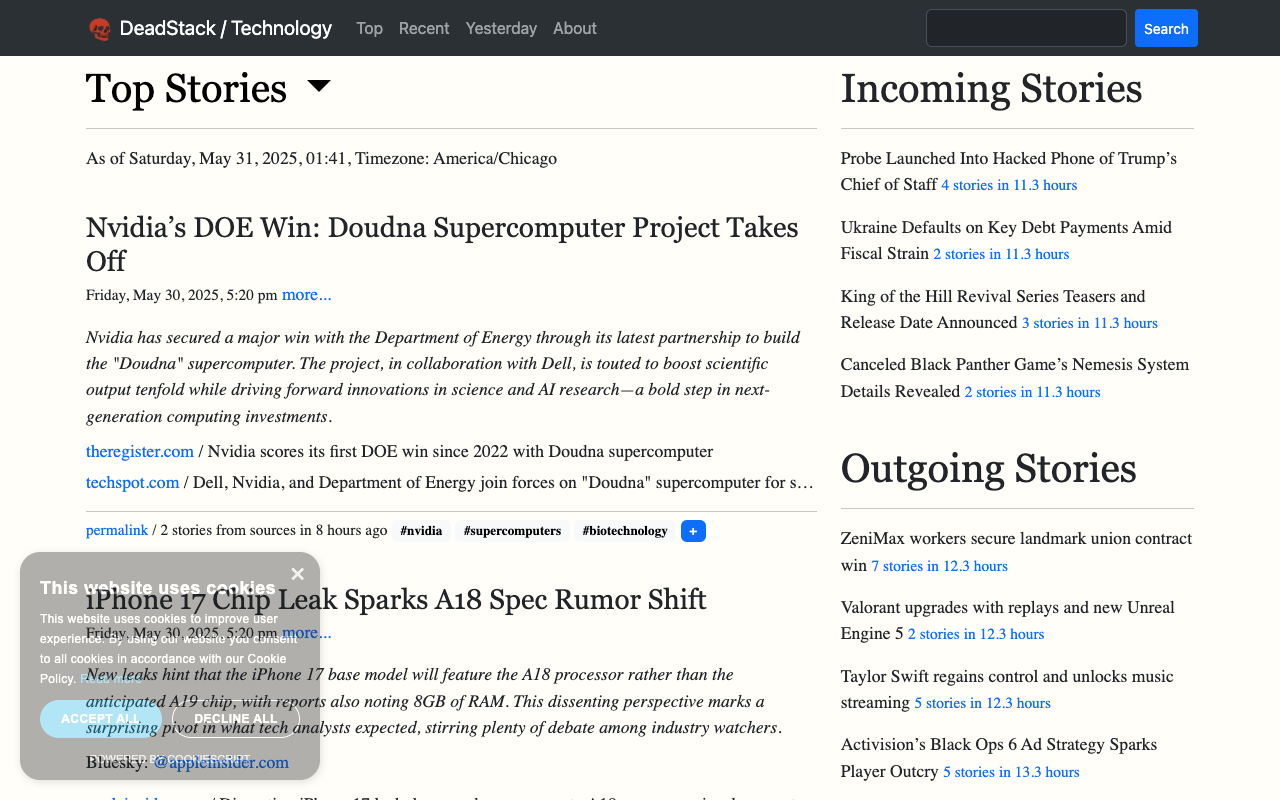Open the @appleinsider.com Bluesky link
Image resolution: width=1280 pixels, height=800 pixels.
coord(221,762)
